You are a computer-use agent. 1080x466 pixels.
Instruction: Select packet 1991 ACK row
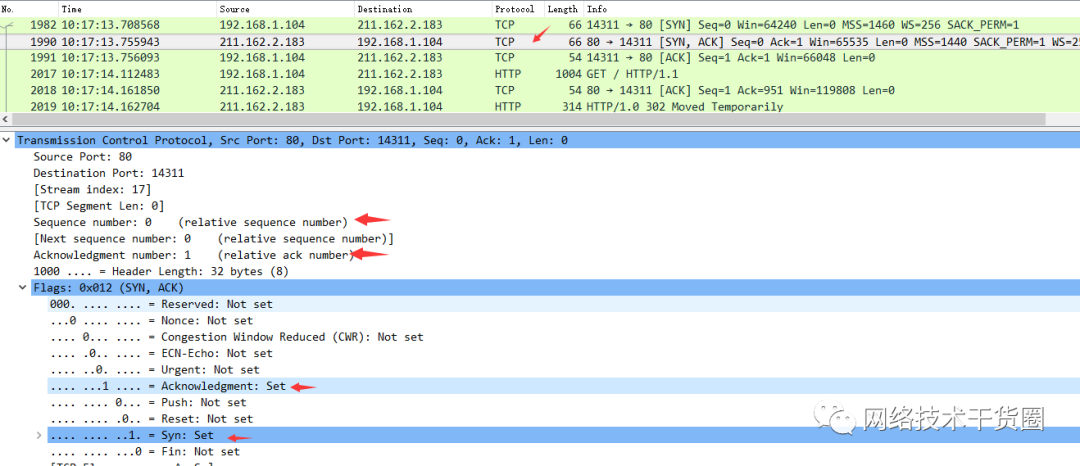540,58
